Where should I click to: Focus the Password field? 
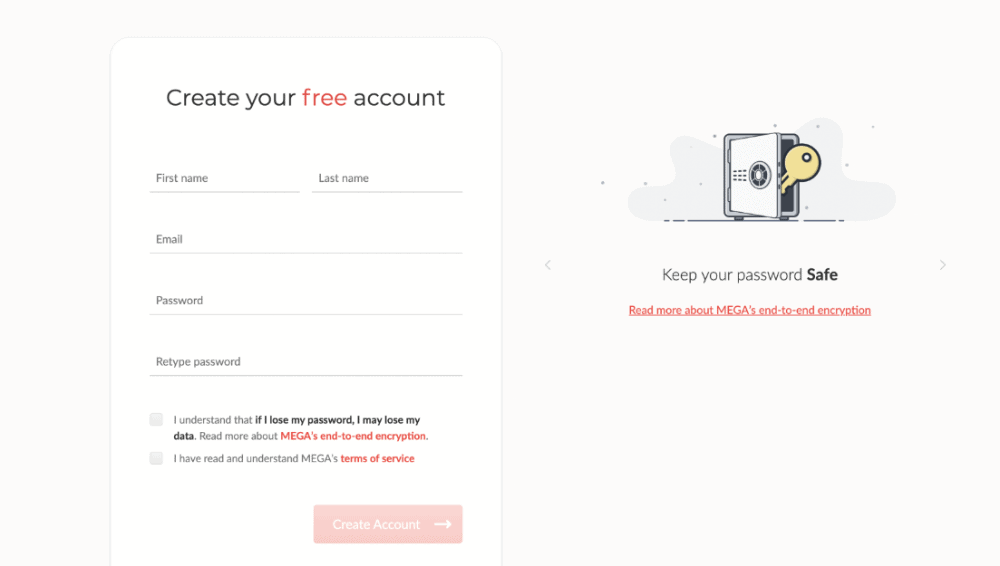point(306,301)
